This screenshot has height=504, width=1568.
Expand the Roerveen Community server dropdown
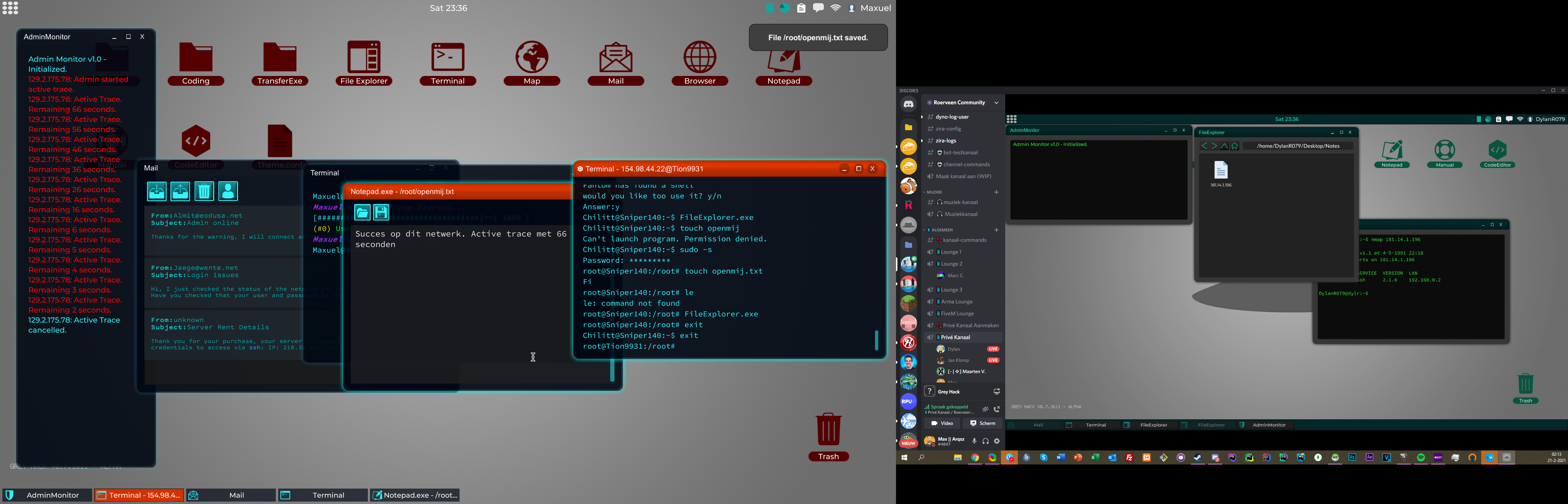pyautogui.click(x=996, y=103)
